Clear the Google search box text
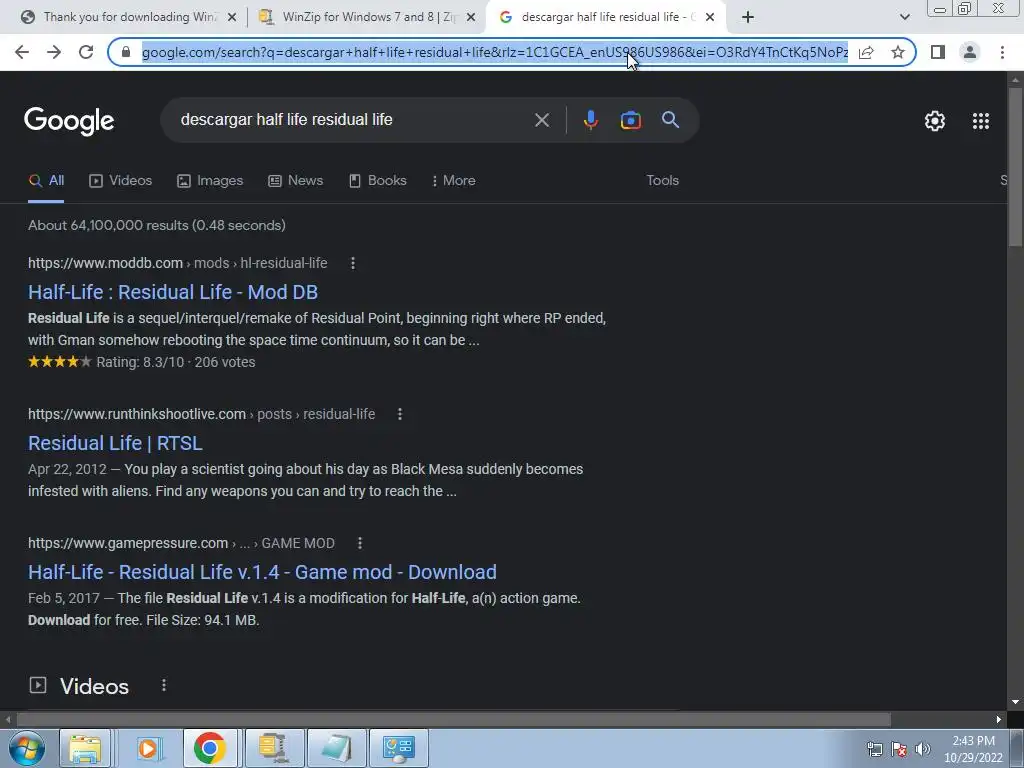Viewport: 1024px width, 768px height. [x=541, y=120]
